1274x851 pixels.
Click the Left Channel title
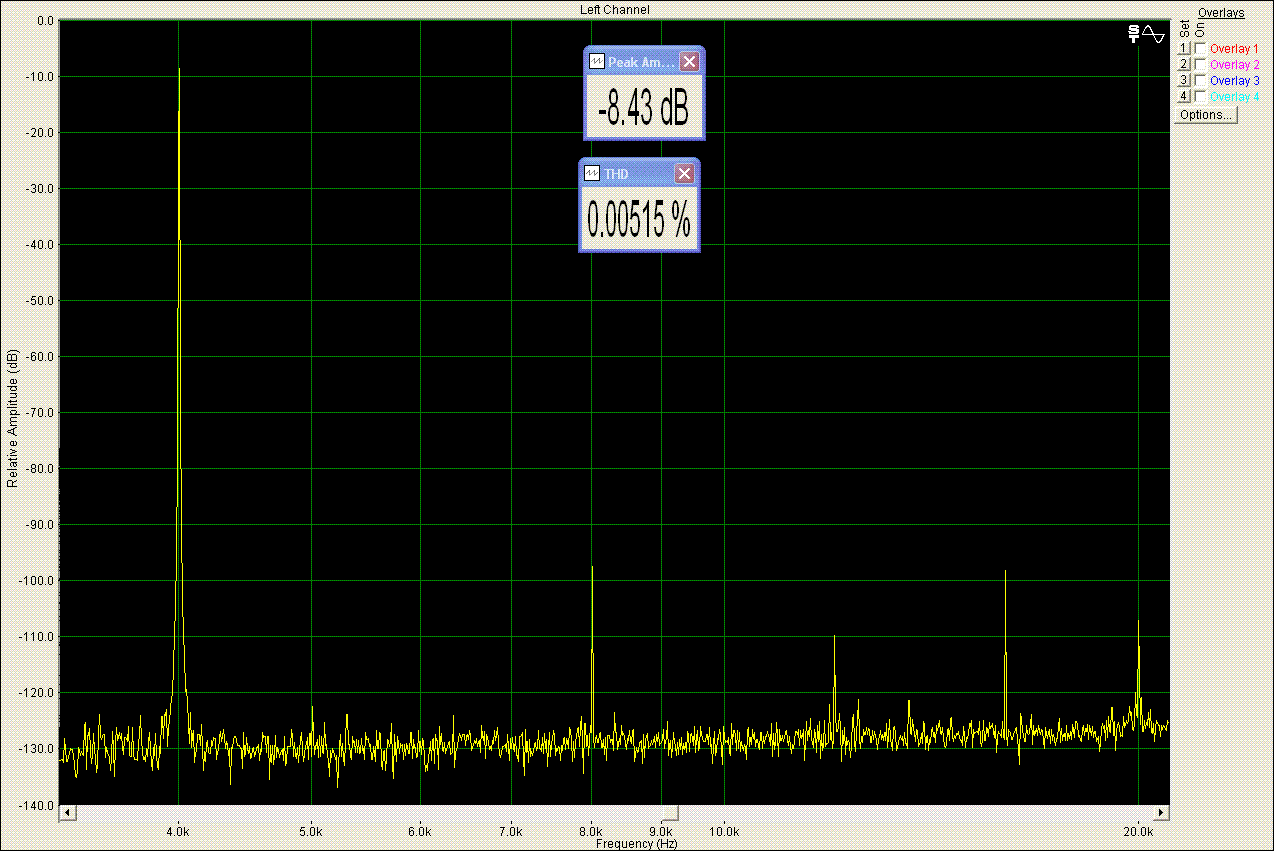[615, 10]
